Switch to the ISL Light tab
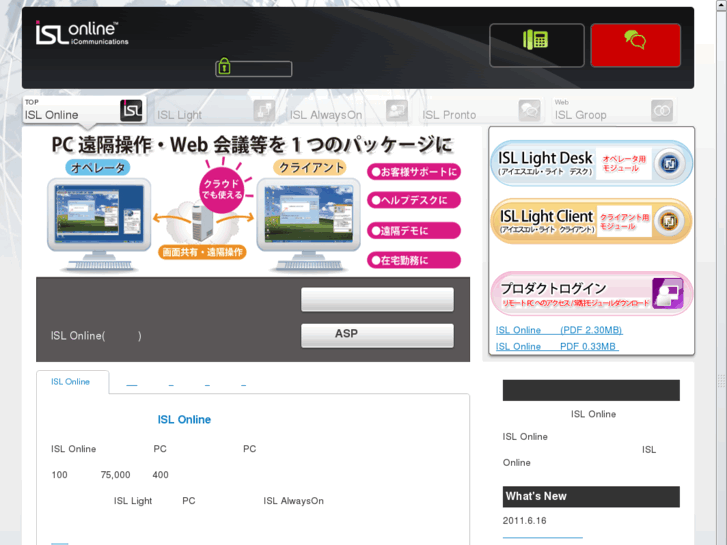 (216, 110)
